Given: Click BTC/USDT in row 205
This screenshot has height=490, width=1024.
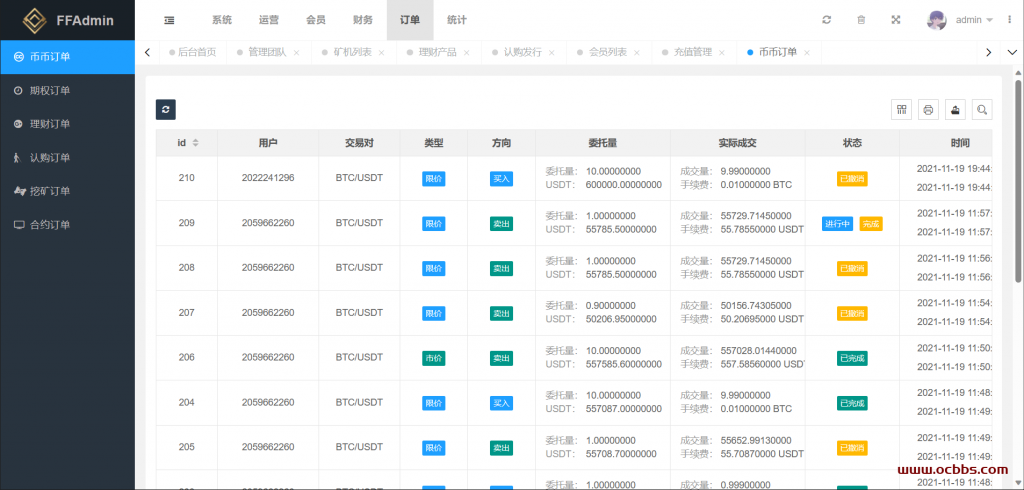Looking at the screenshot, I should tap(359, 447).
